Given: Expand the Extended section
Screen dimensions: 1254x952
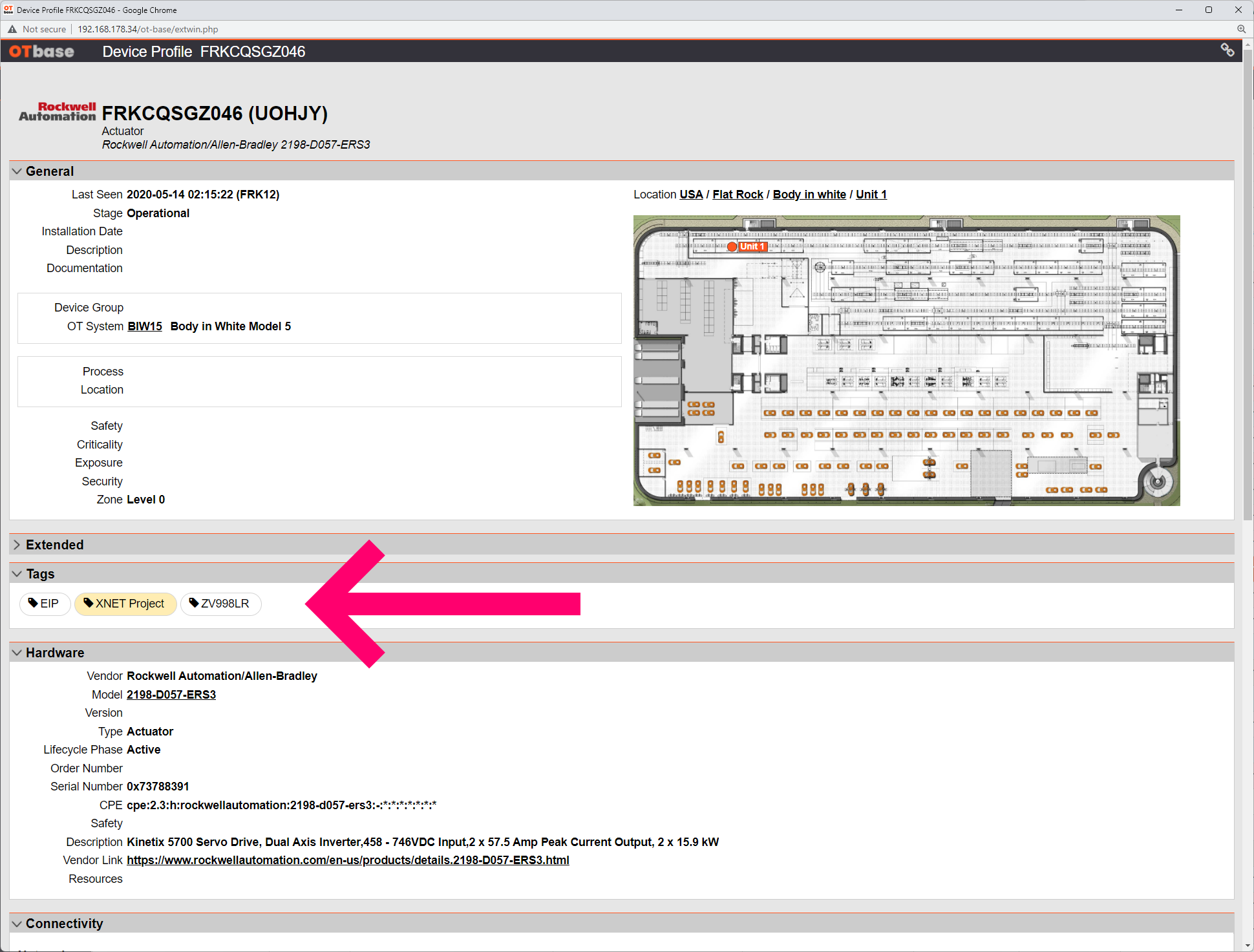Looking at the screenshot, I should 17,545.
